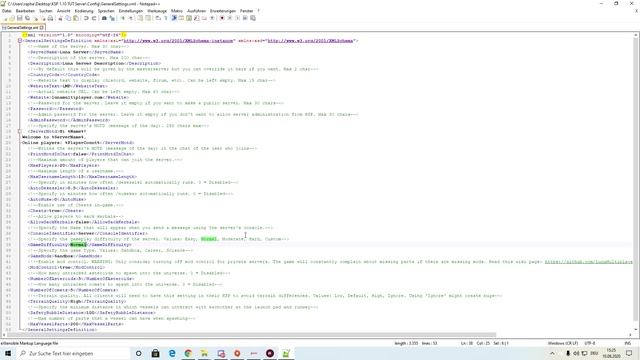Play back the recorded macro icon
Screen dimensions: 640x360
point(238,18)
